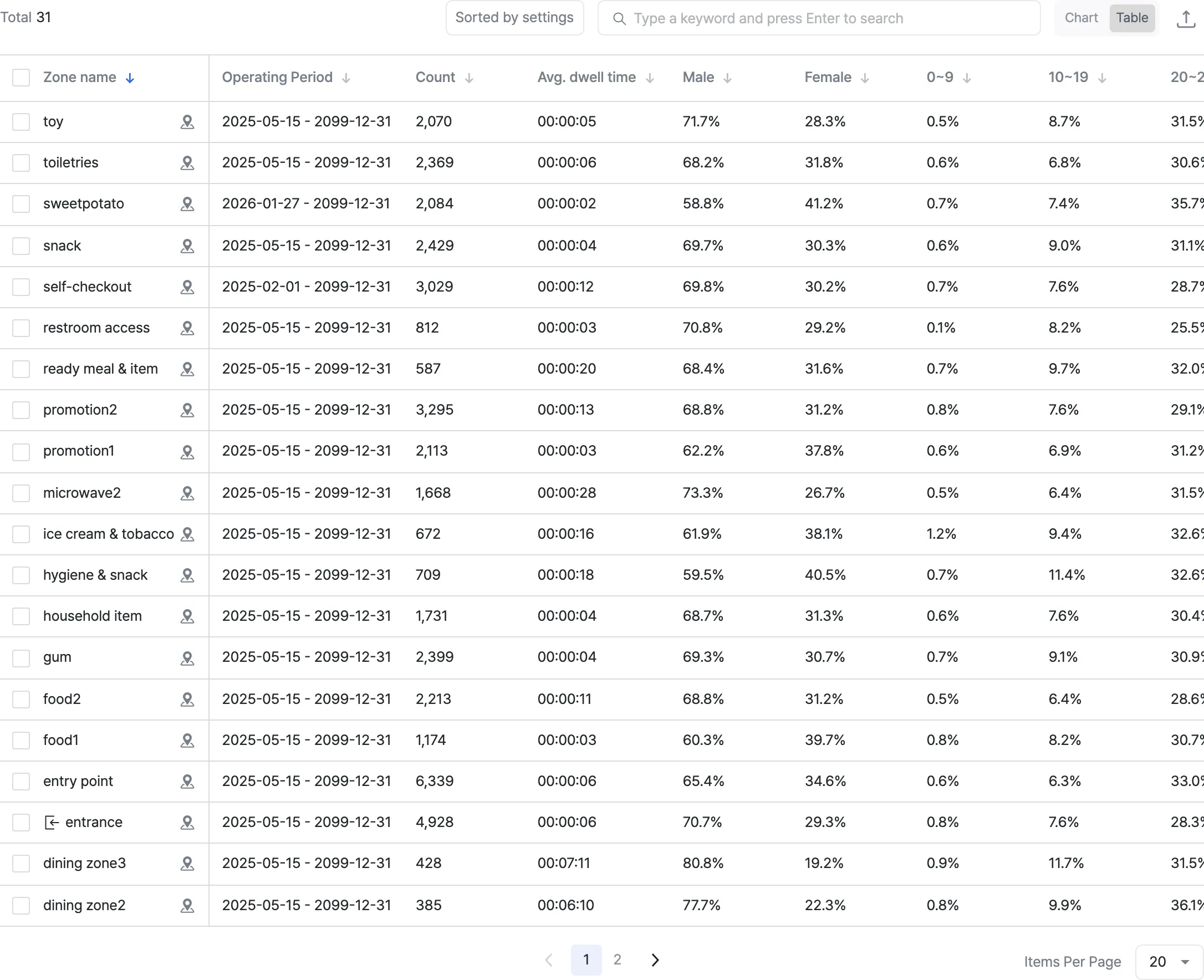1204x980 pixels.
Task: Click zone icon next to snack
Action: pyautogui.click(x=187, y=246)
